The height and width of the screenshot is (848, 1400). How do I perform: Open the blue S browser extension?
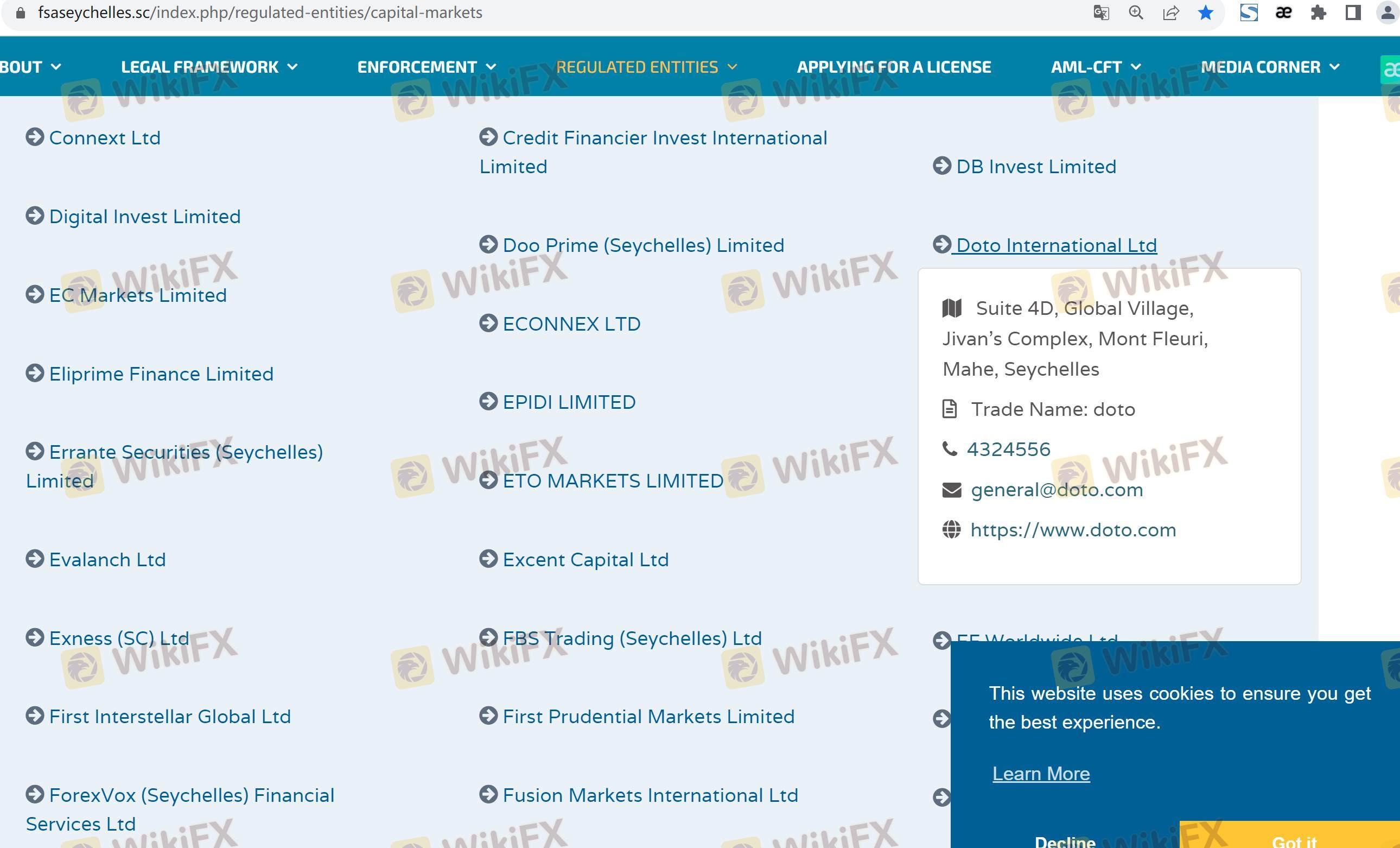pyautogui.click(x=1248, y=12)
